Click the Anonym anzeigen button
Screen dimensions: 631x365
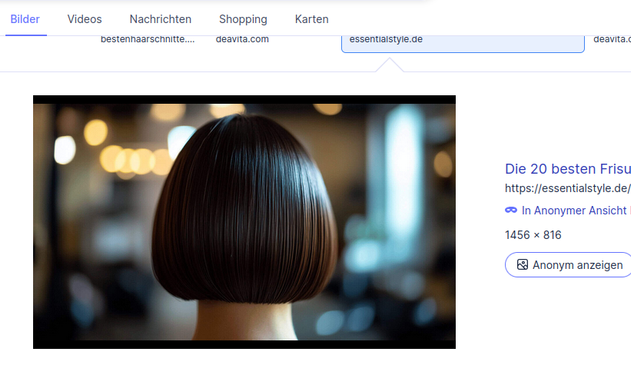tap(568, 265)
